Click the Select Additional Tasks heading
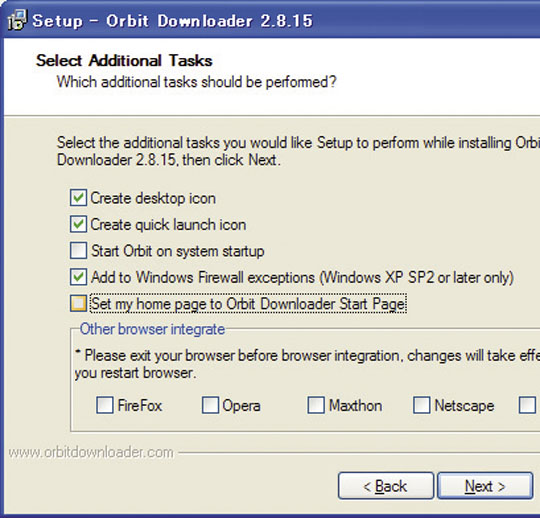 [x=124, y=61]
